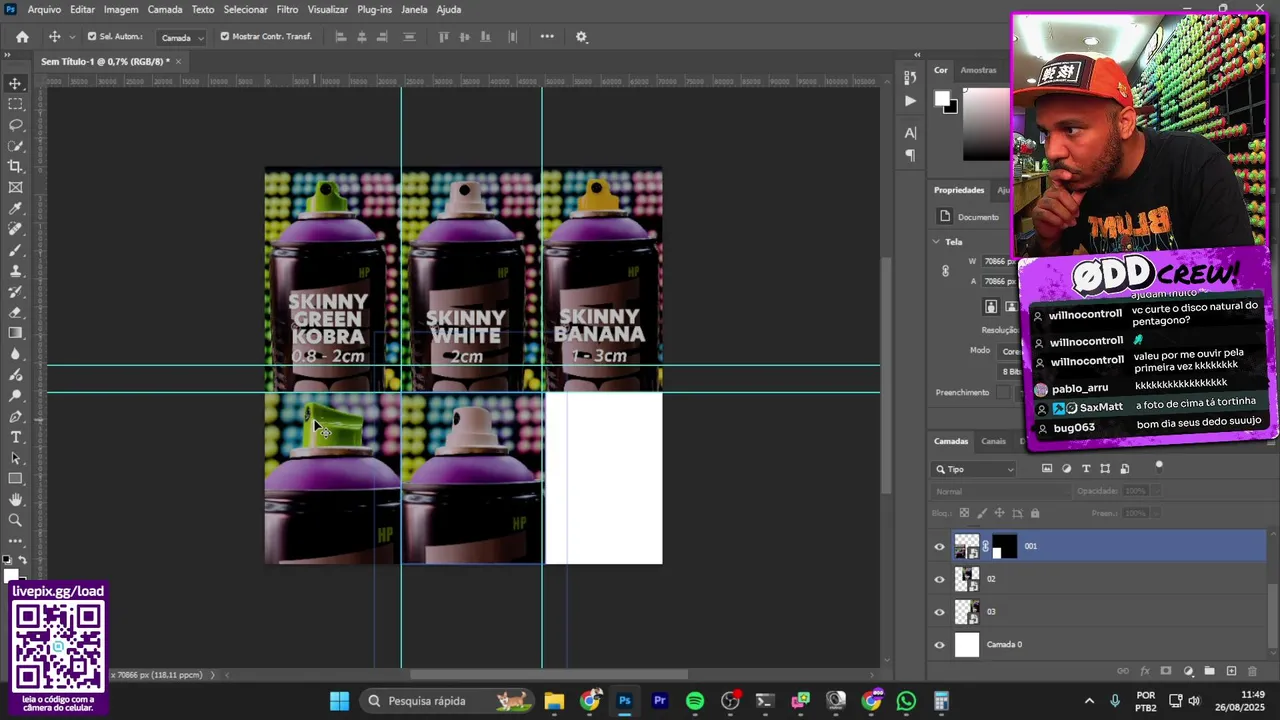Open Move tool preset picker arrow
Viewport: 1280px width, 720px height.
click(x=71, y=37)
